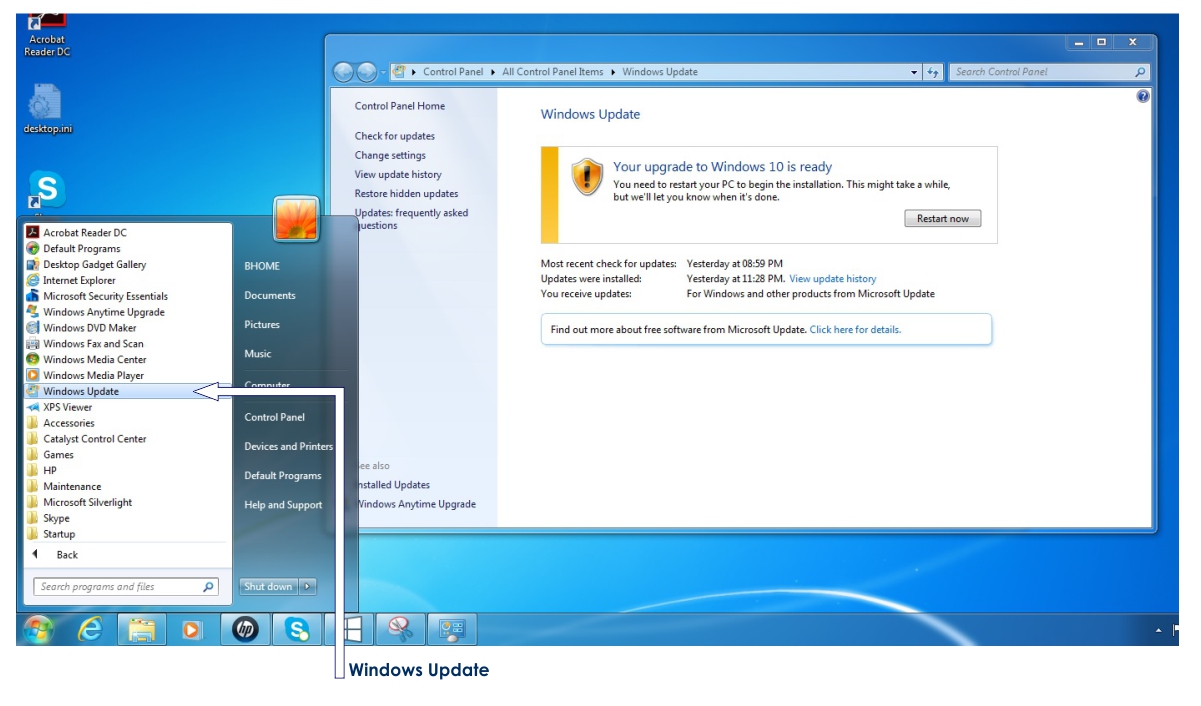The image size is (1201, 706).
Task: Open Windows Explorer from the taskbar
Action: pos(142,629)
